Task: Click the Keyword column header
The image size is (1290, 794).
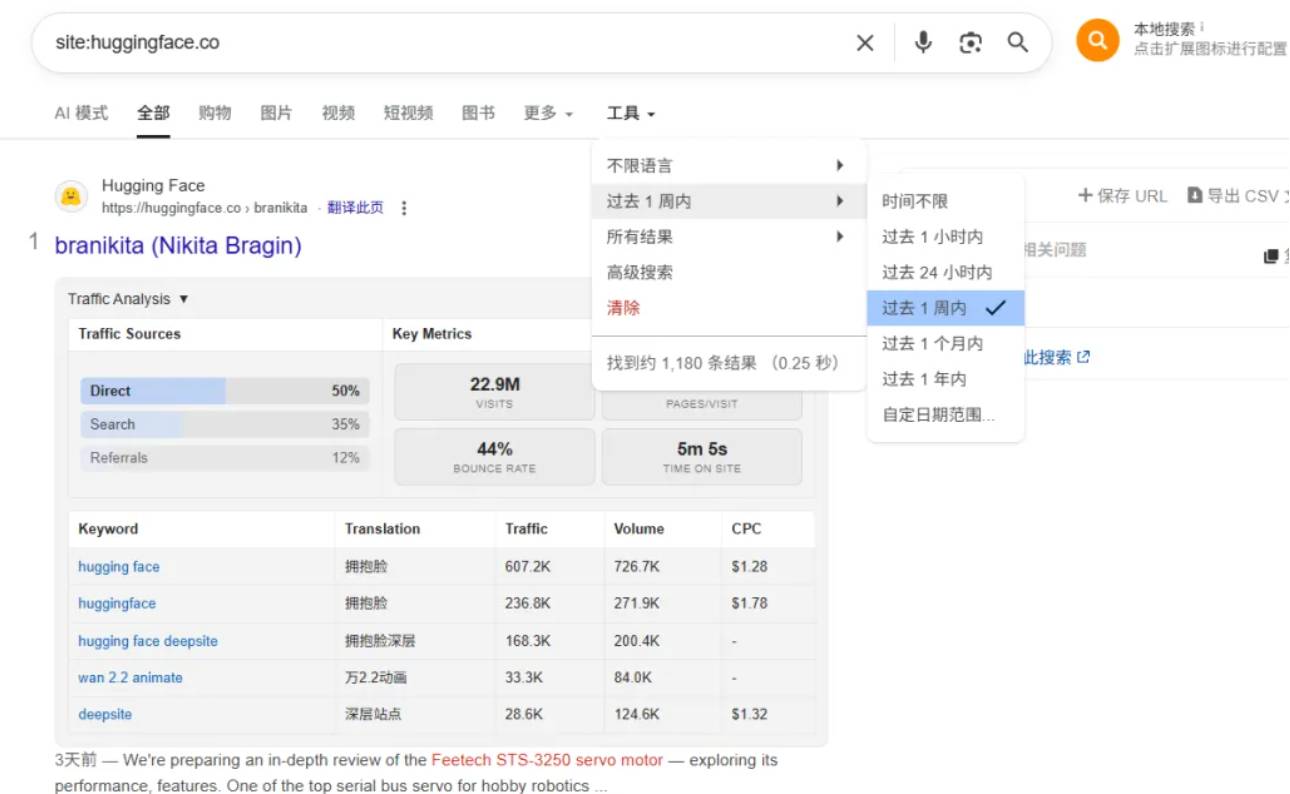Action: tap(108, 529)
